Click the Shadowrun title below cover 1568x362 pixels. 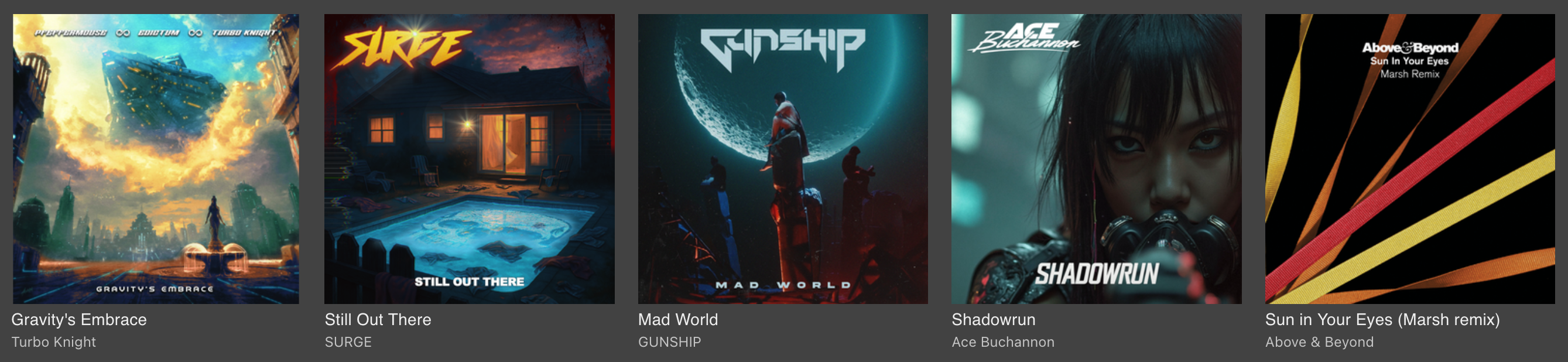click(x=994, y=320)
